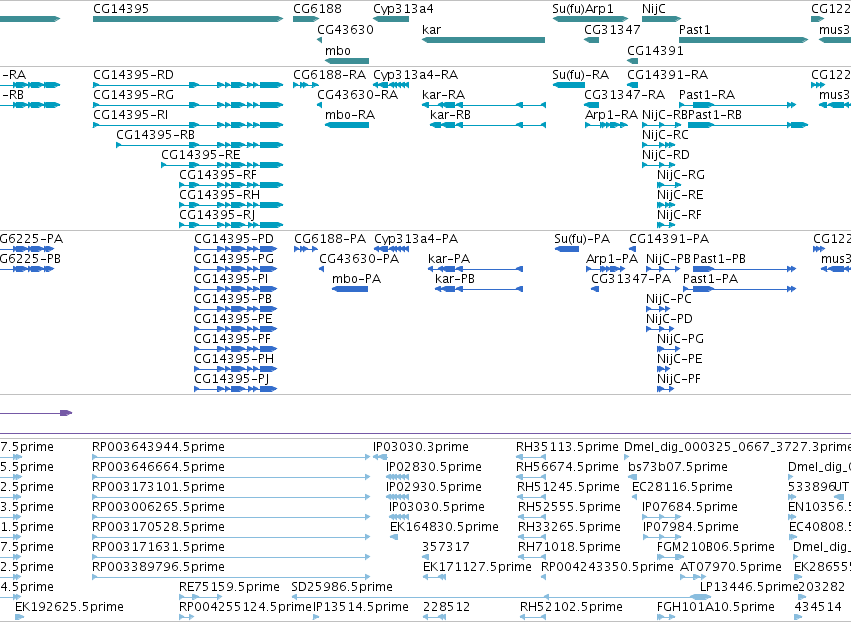This screenshot has width=851, height=622.
Task: Open transcript Su(fu)-RA
Action: pos(580,74)
